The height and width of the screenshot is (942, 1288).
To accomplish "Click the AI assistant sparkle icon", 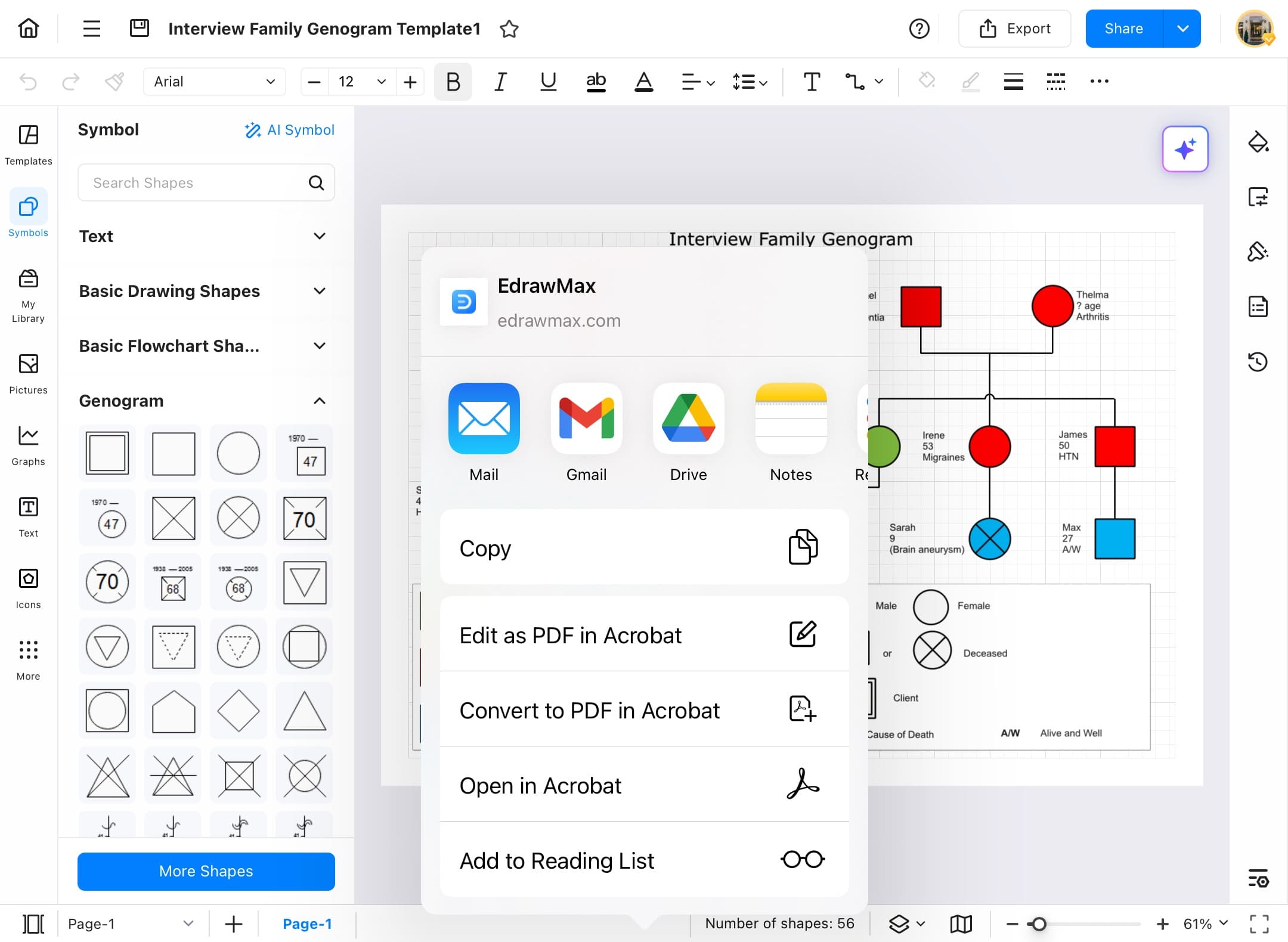I will (1185, 149).
